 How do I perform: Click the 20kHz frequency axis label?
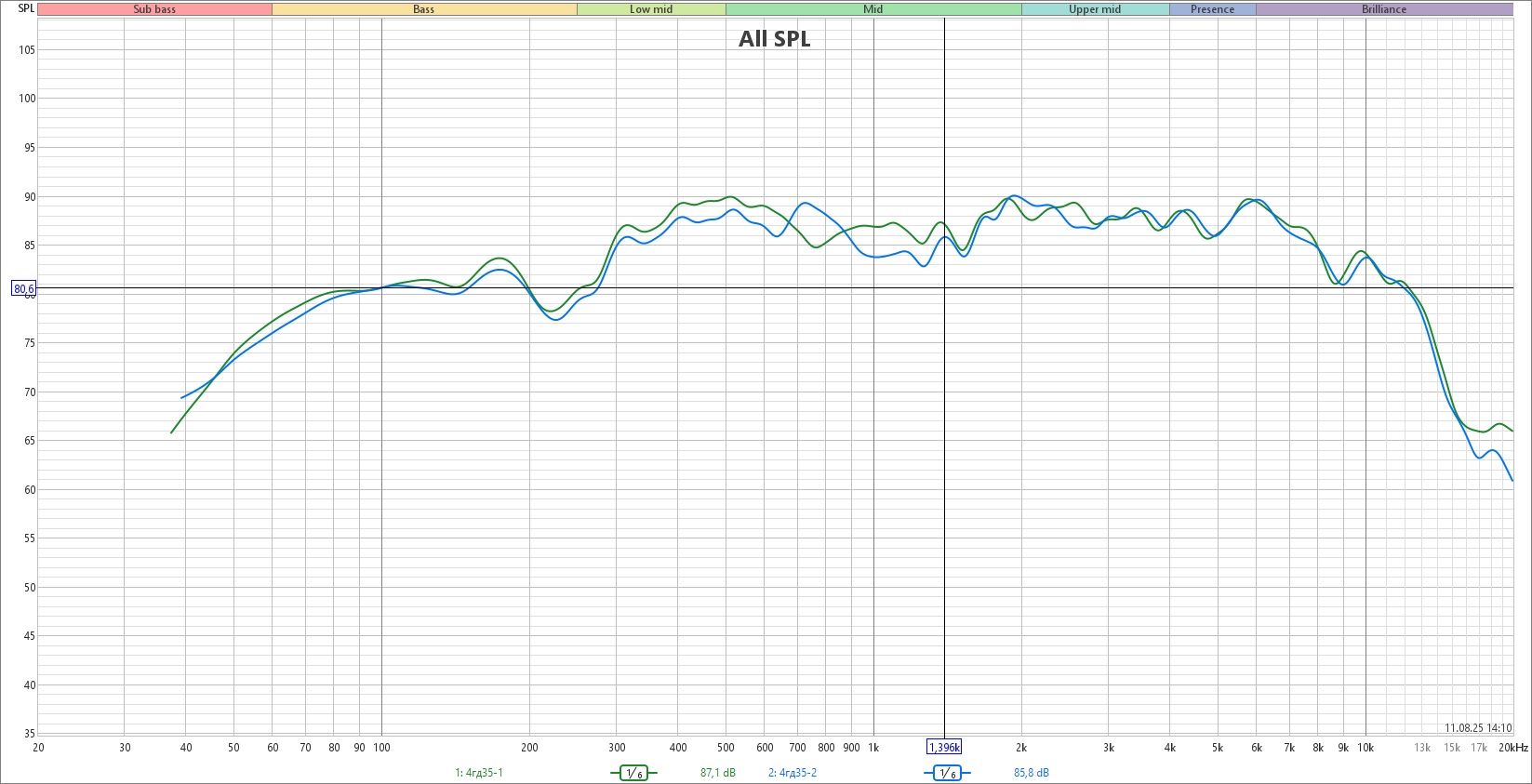[1512, 748]
